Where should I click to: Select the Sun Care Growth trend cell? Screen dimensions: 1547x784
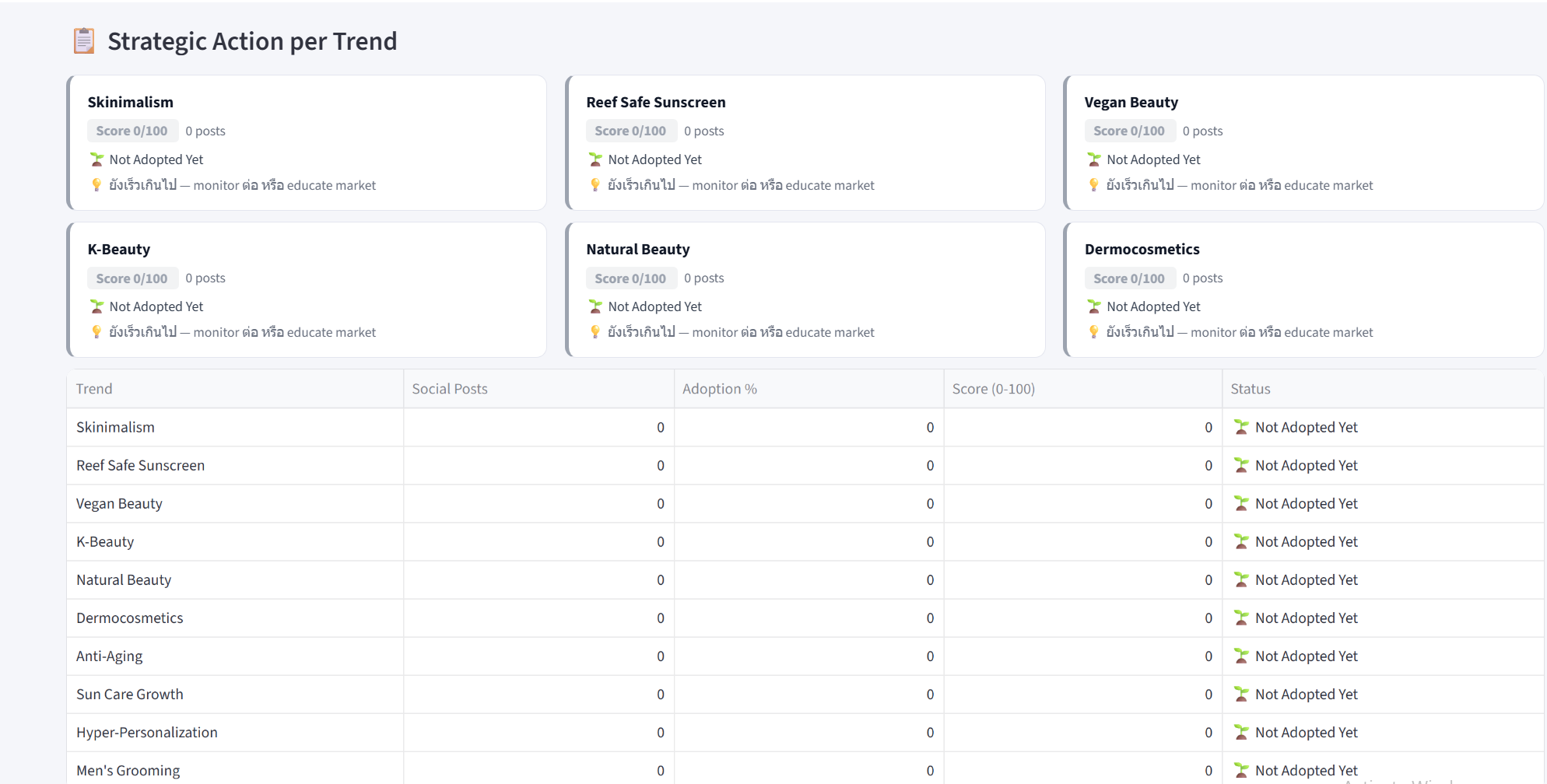click(130, 695)
